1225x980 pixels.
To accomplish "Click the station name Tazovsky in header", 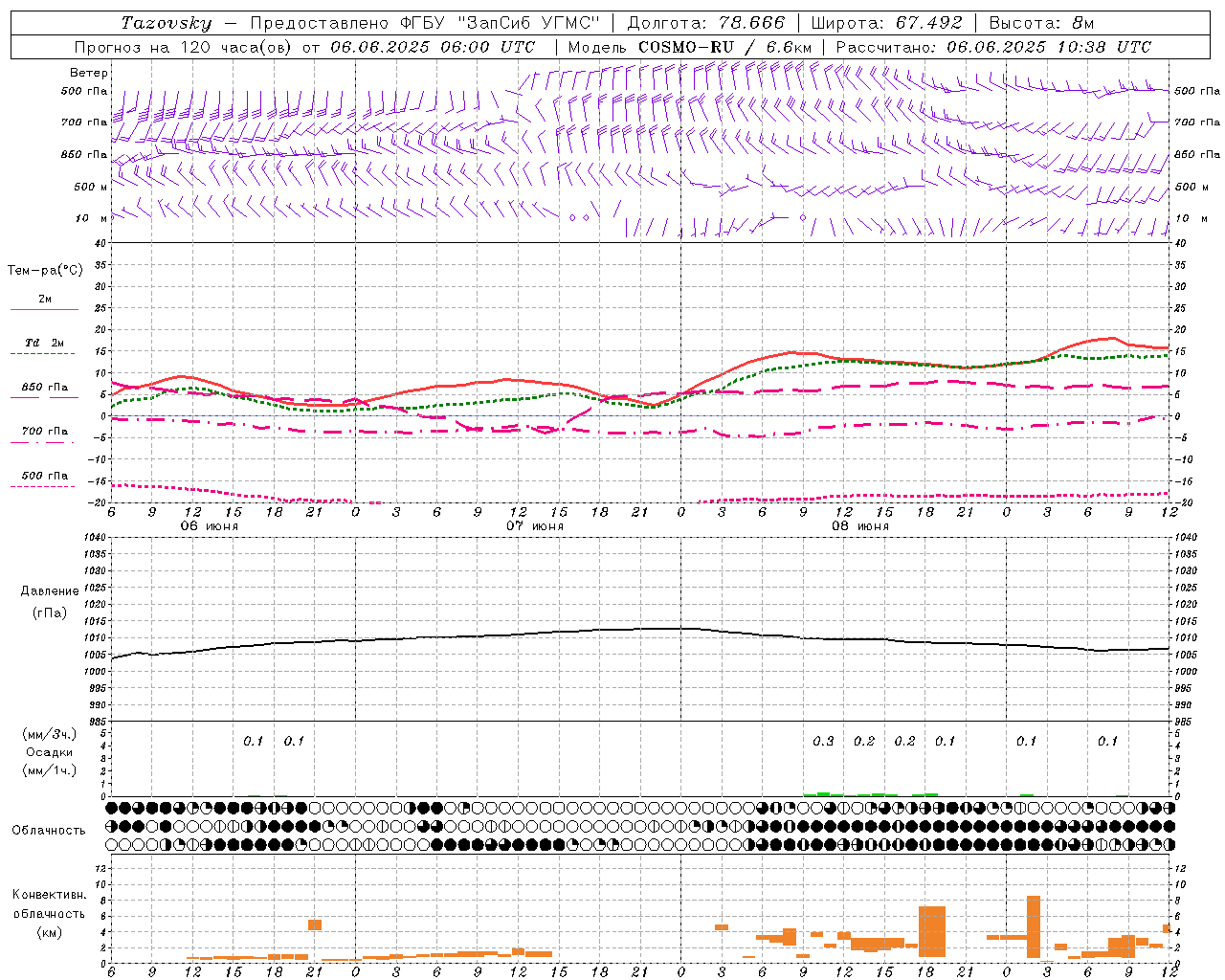I will 167,23.
